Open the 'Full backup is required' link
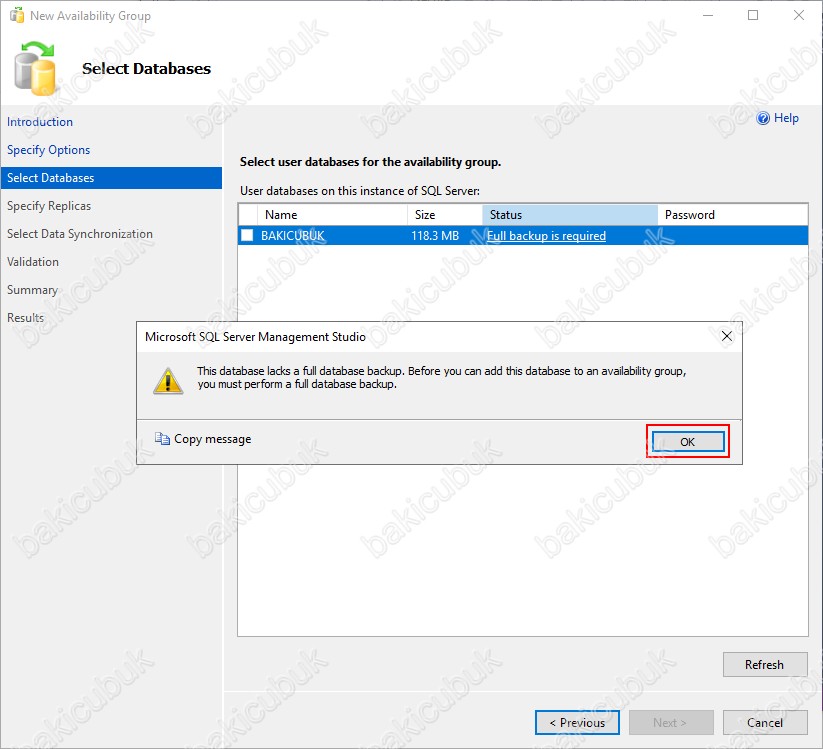 [x=546, y=236]
